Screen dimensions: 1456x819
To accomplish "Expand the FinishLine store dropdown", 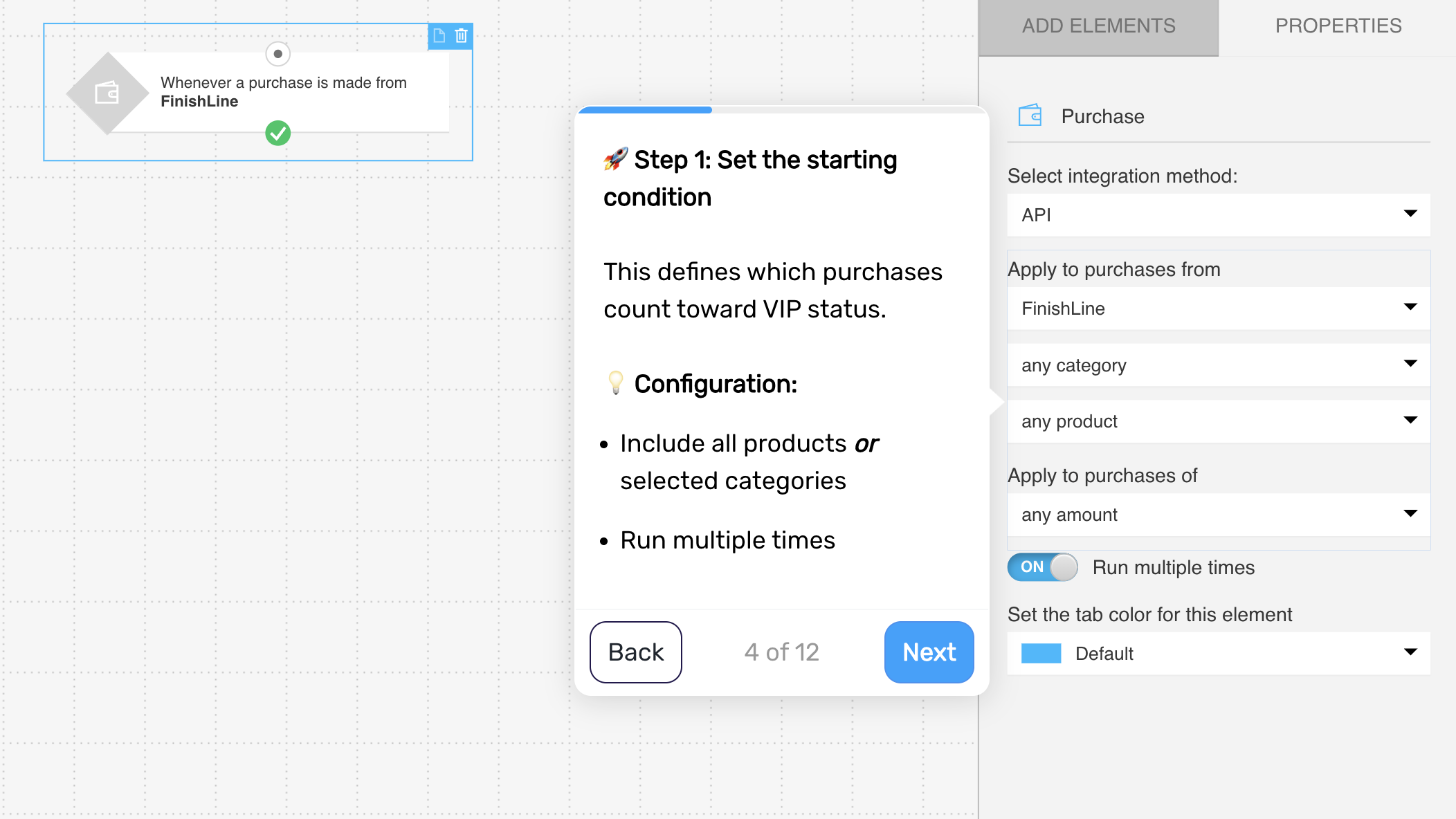I will coord(1219,309).
